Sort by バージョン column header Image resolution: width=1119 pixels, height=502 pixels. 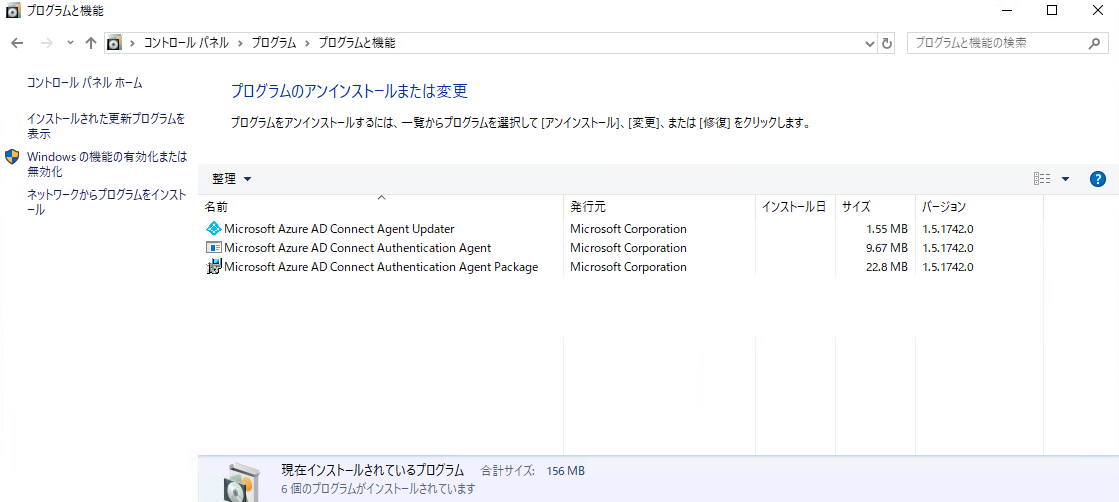pyautogui.click(x=979, y=207)
